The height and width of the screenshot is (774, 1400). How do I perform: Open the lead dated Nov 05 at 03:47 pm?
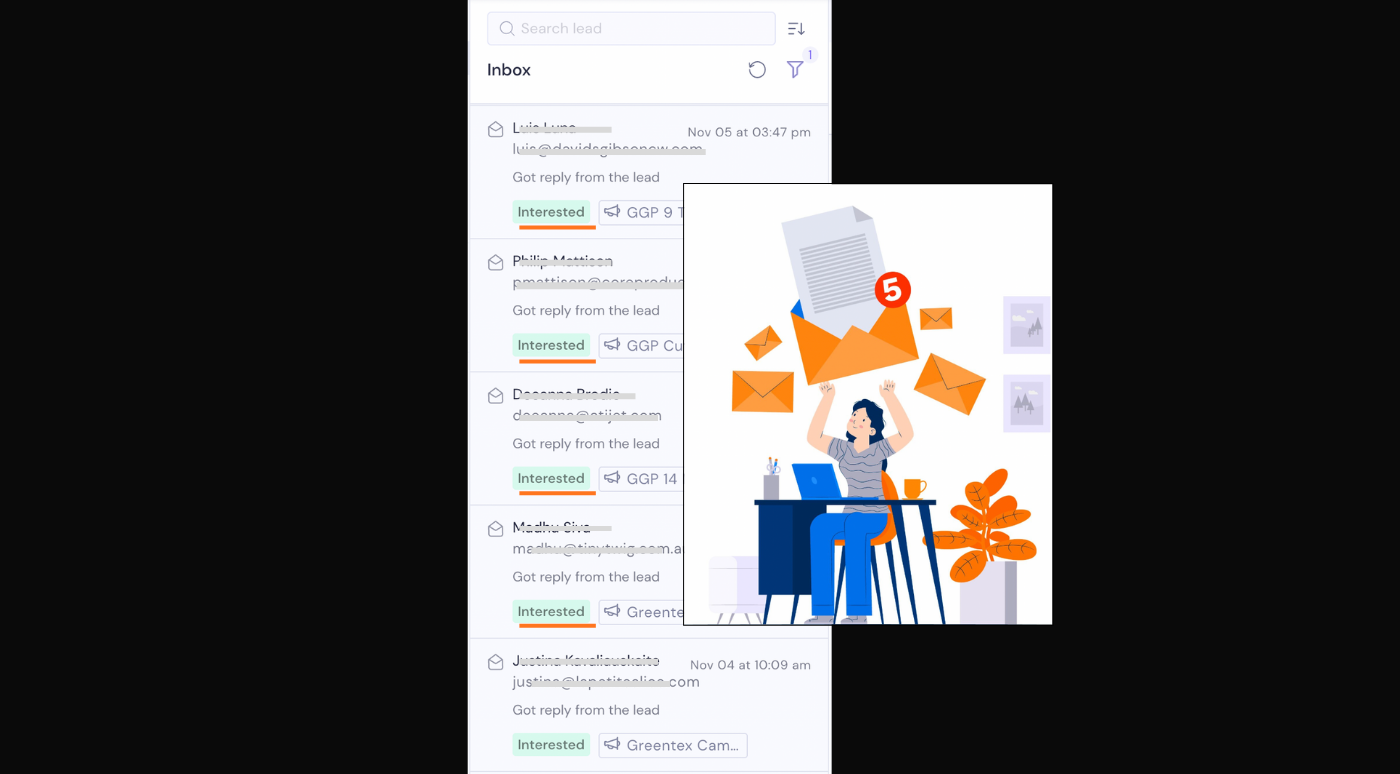650,172
